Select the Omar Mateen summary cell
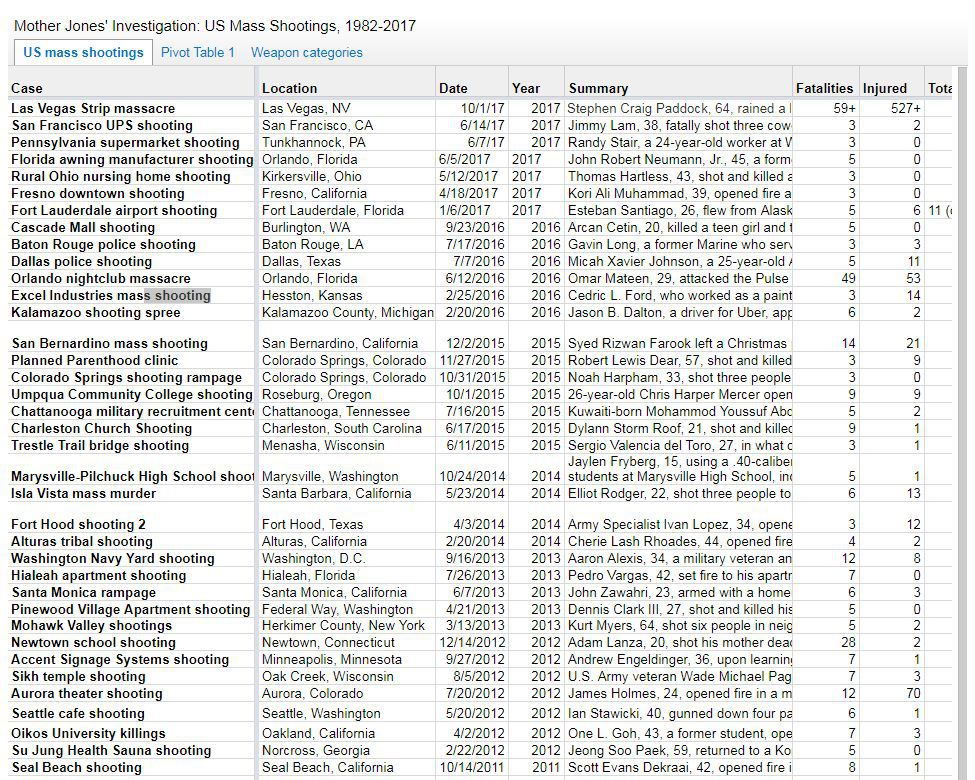Image resolution: width=975 pixels, height=780 pixels. tap(678, 278)
